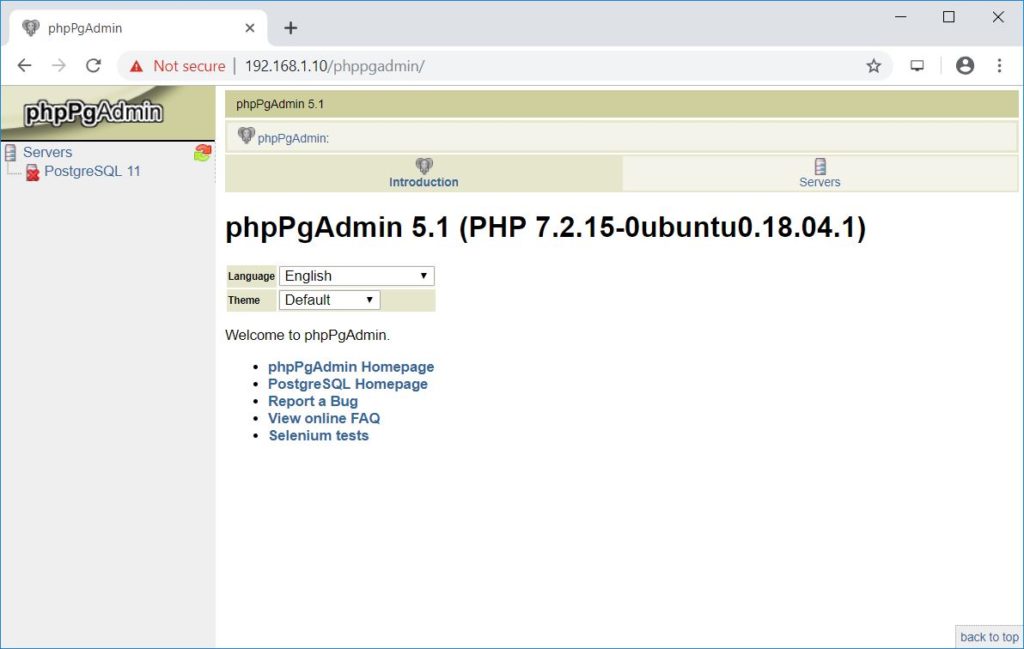Click the 'Language' field label
Viewport: 1024px width, 649px height.
pyautogui.click(x=251, y=276)
